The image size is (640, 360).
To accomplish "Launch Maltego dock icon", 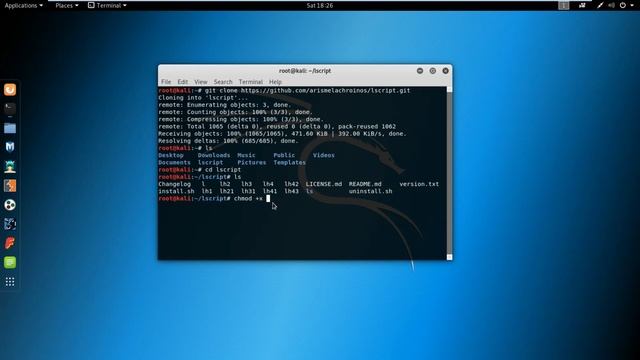I will coord(10,224).
